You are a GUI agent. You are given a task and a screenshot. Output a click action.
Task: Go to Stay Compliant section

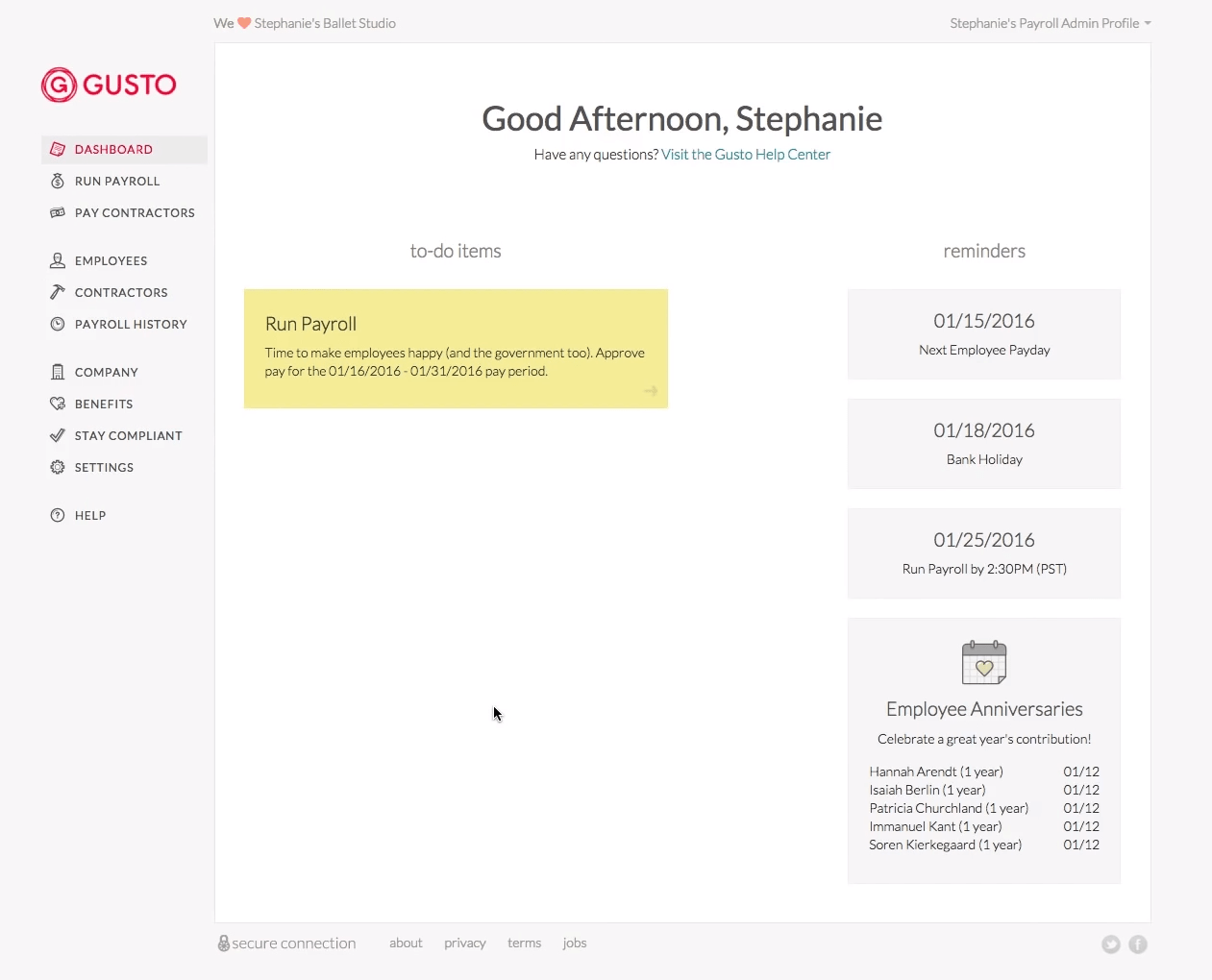[x=128, y=435]
